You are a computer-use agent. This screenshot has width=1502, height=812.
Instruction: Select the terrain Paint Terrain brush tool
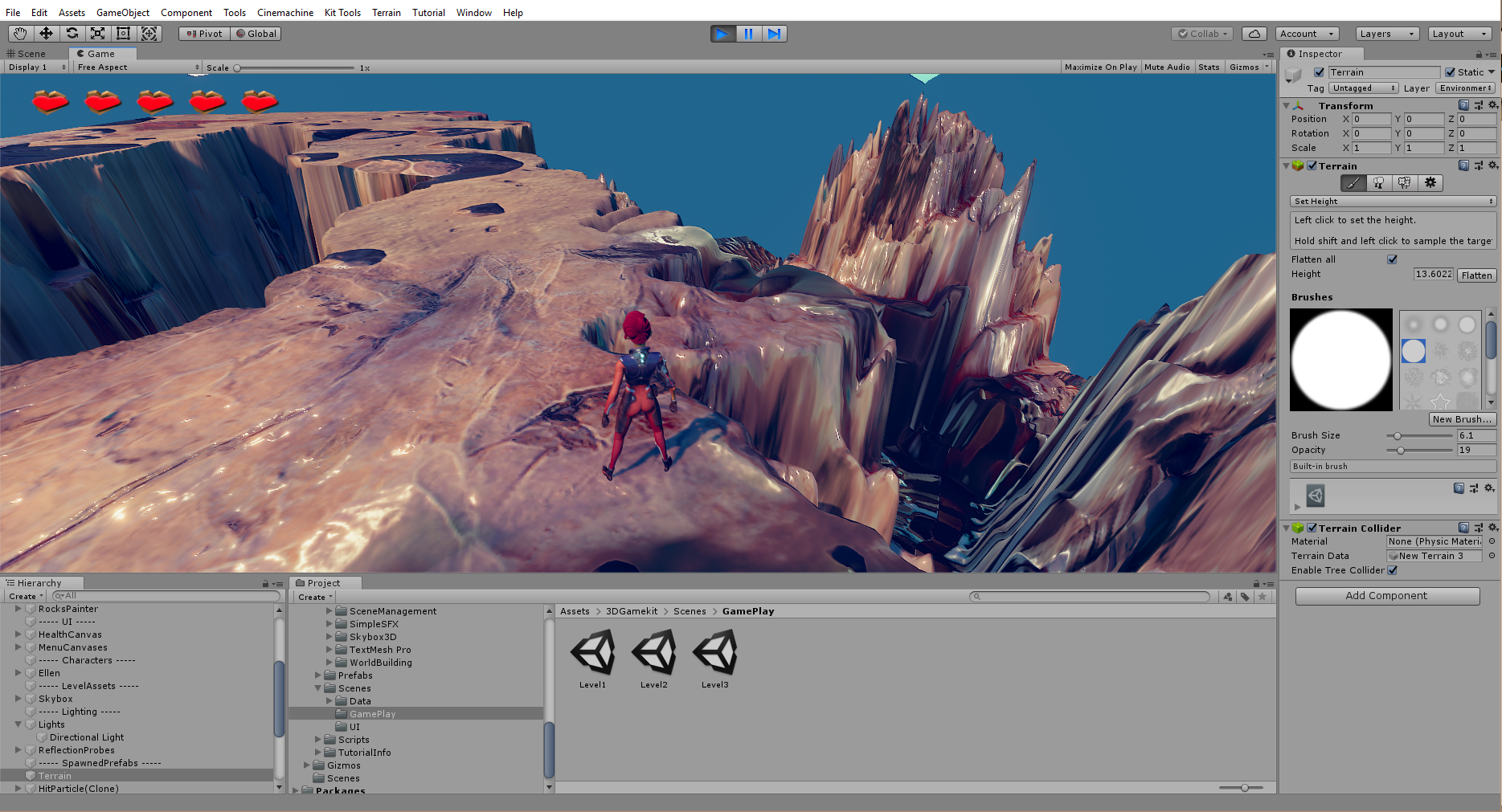pyautogui.click(x=1353, y=183)
